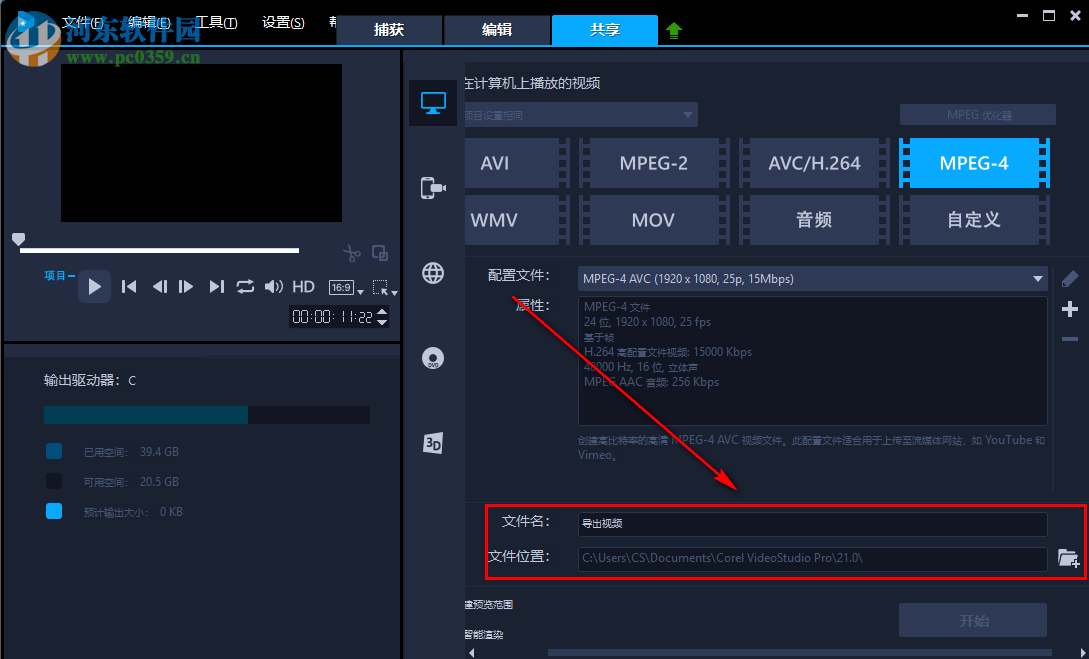This screenshot has height=659, width=1089.
Task: Toggle repeat playback loop
Action: pyautogui.click(x=245, y=287)
